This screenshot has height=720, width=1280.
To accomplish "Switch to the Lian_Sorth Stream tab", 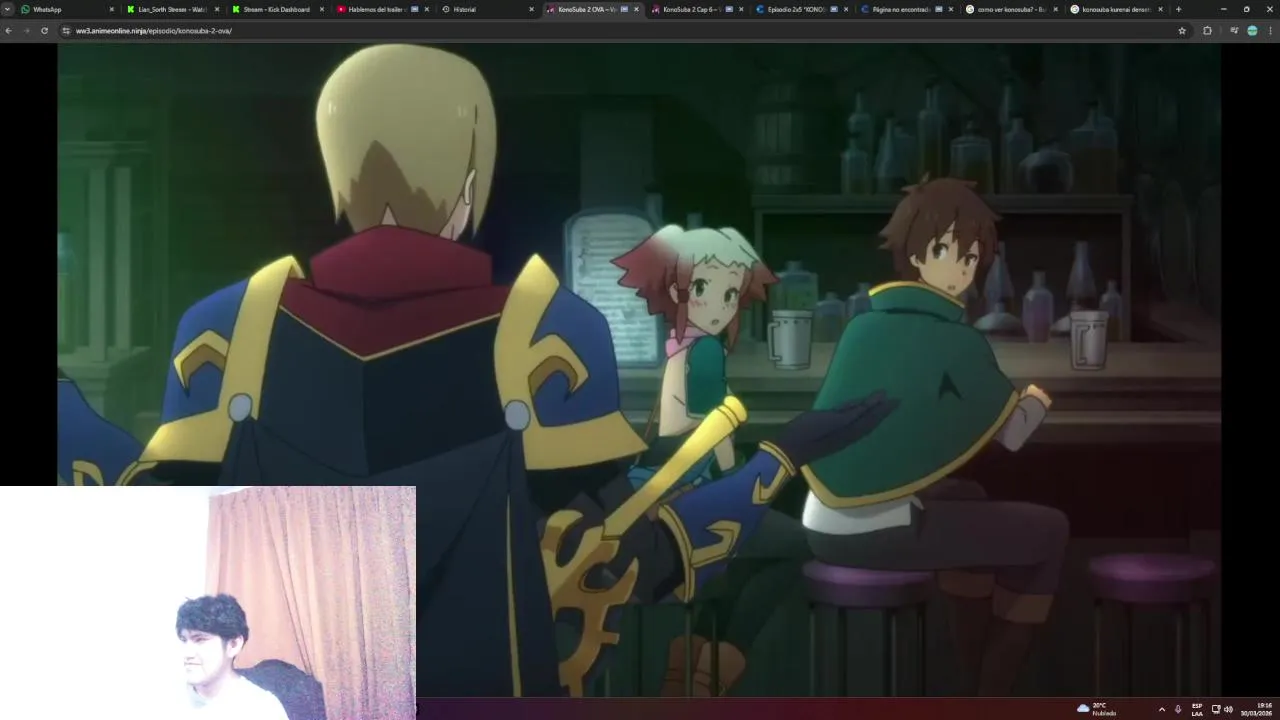I will point(170,9).
